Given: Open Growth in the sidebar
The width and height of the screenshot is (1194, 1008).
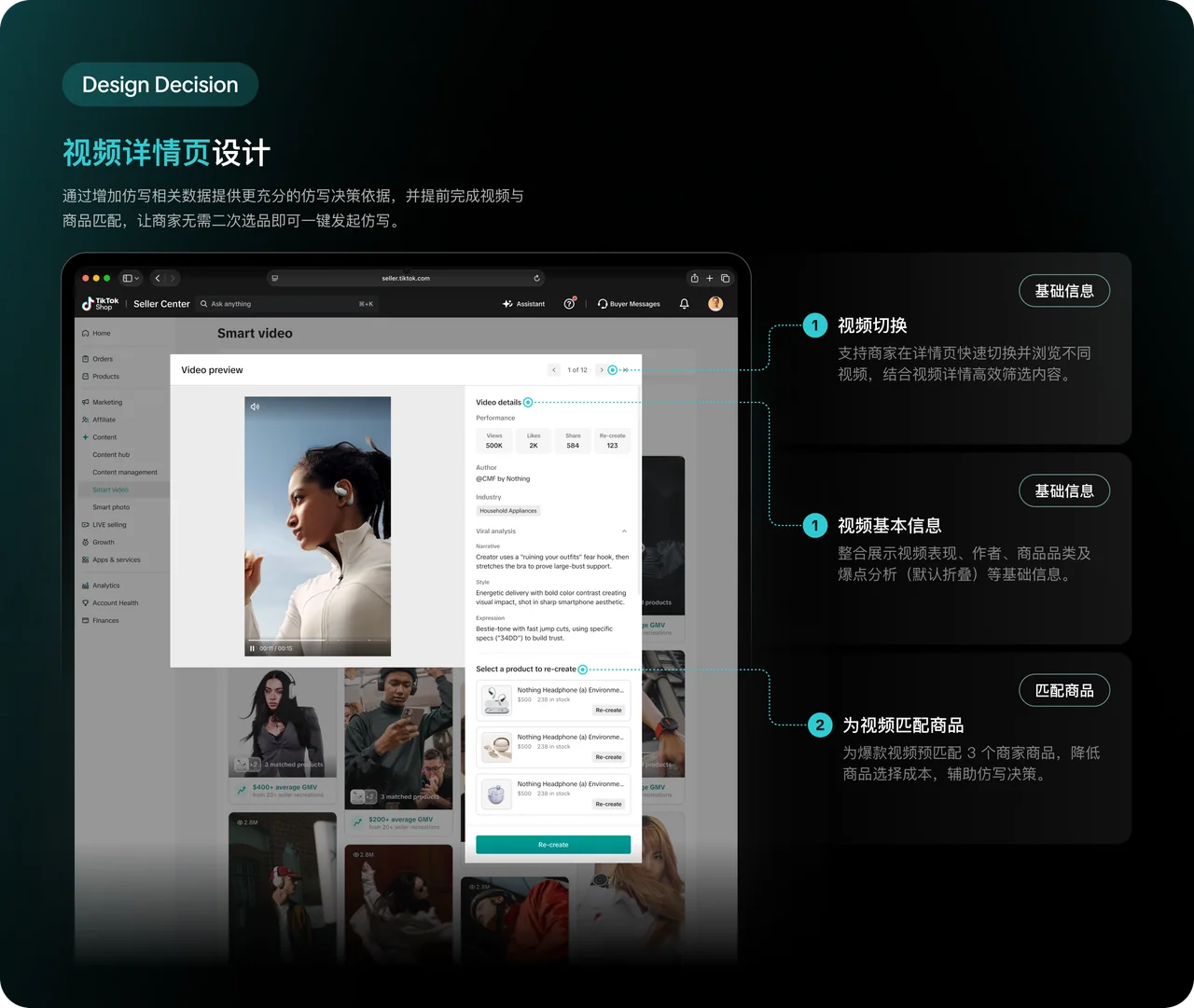Looking at the screenshot, I should [x=98, y=543].
